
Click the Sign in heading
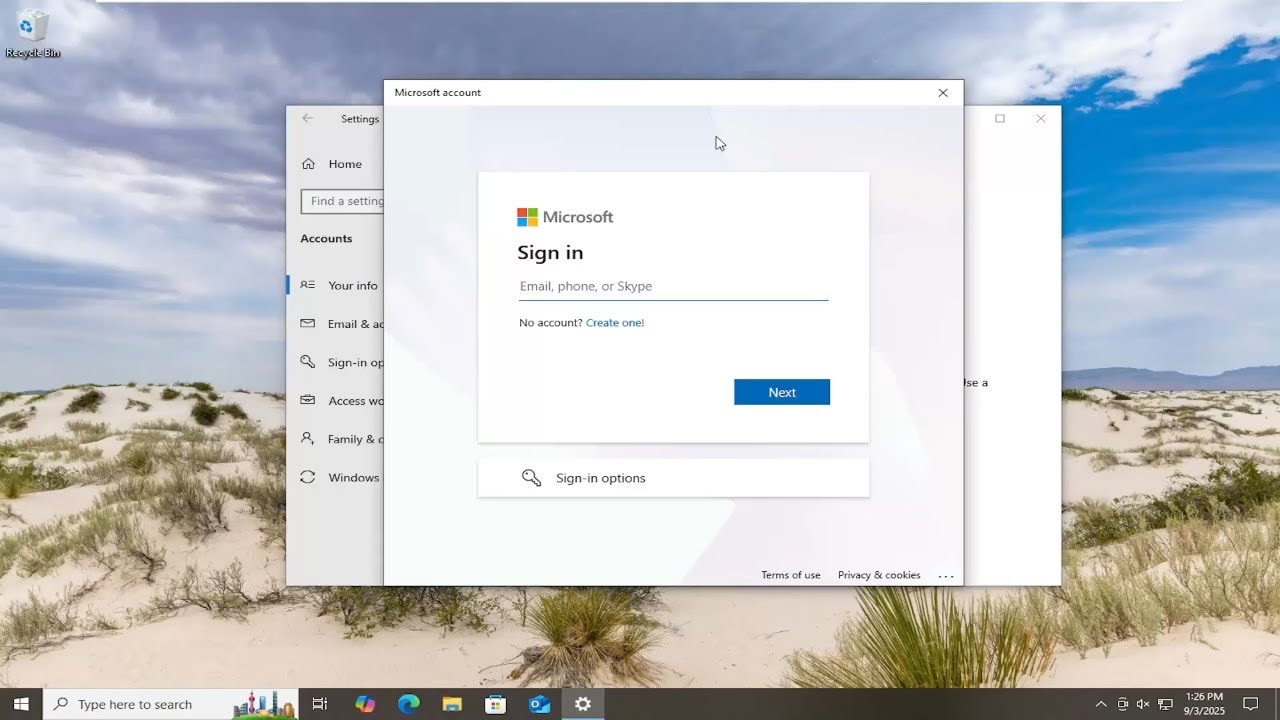tap(550, 253)
